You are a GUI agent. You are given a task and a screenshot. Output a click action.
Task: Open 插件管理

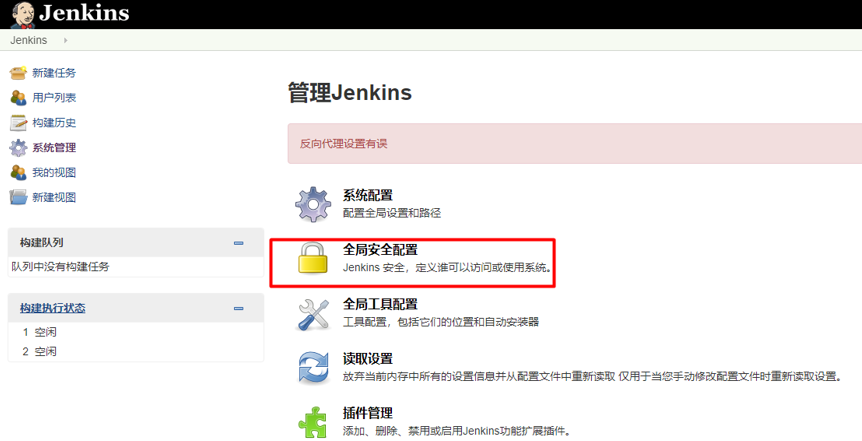coord(368,413)
